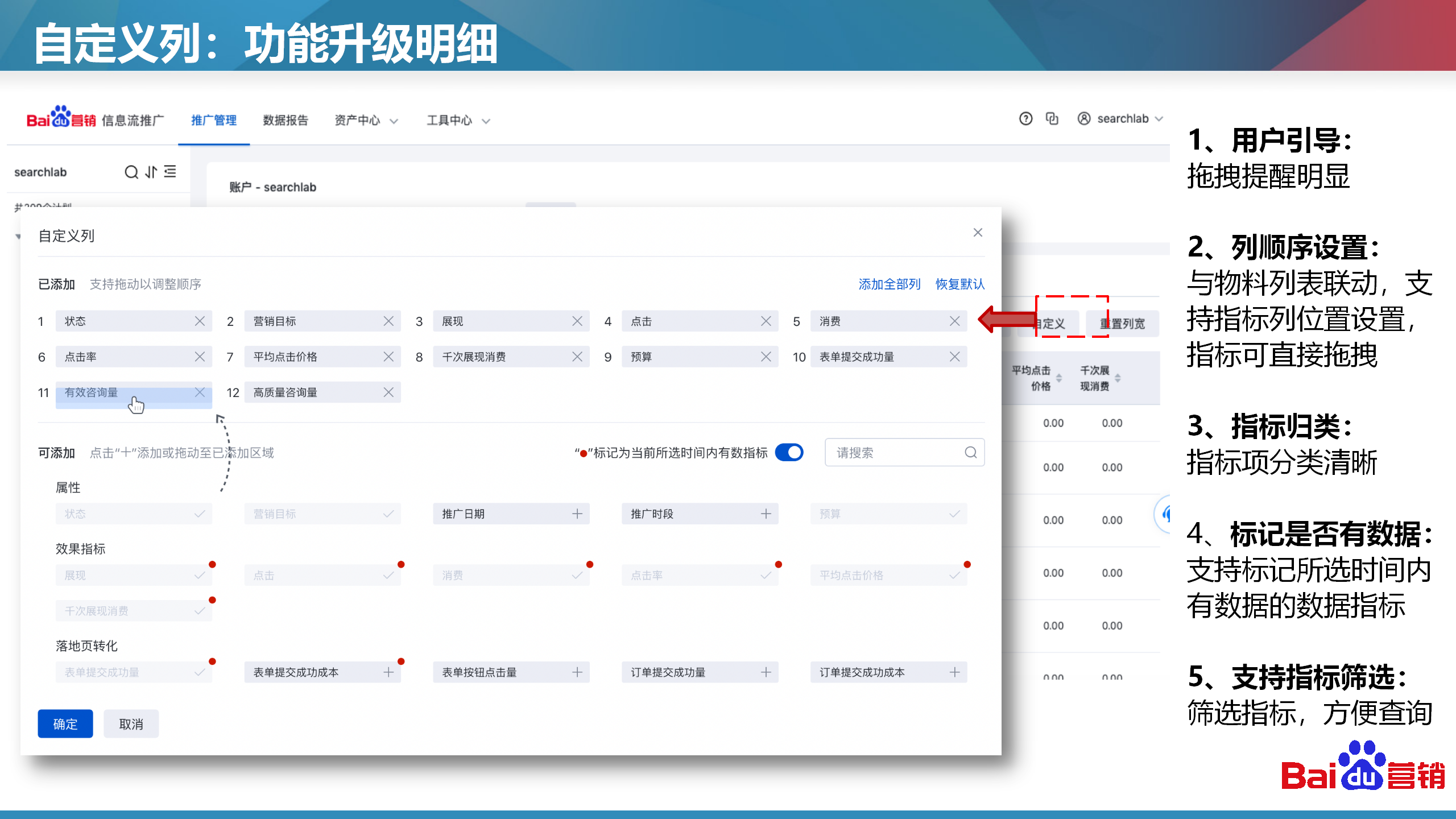Click the search icon in 请搜索 box
This screenshot has height=819, width=1456.
[x=971, y=453]
